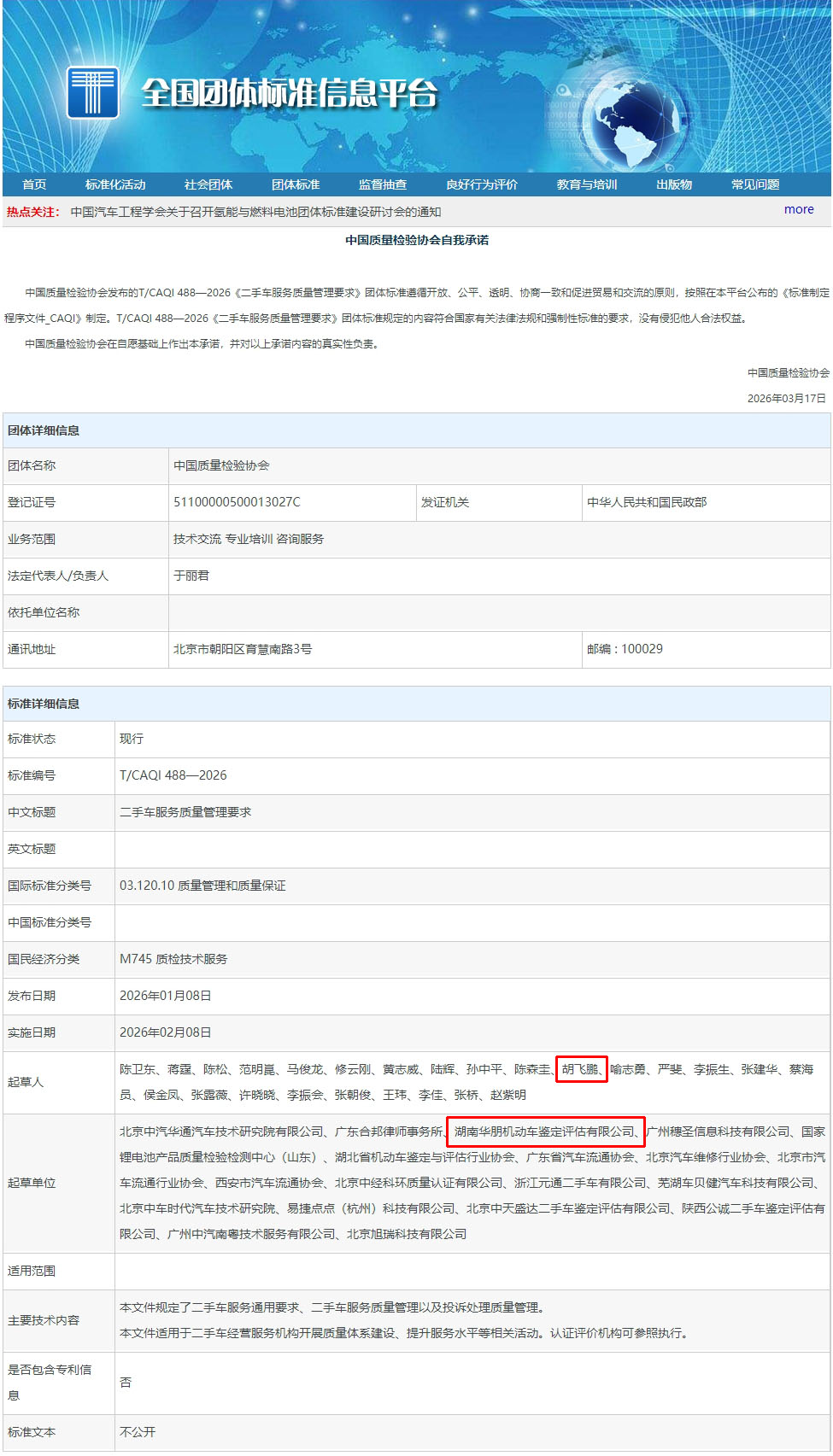Viewport: 833px width, 1456px height.
Task: Click the 英文标题 row label
Action: point(32,849)
